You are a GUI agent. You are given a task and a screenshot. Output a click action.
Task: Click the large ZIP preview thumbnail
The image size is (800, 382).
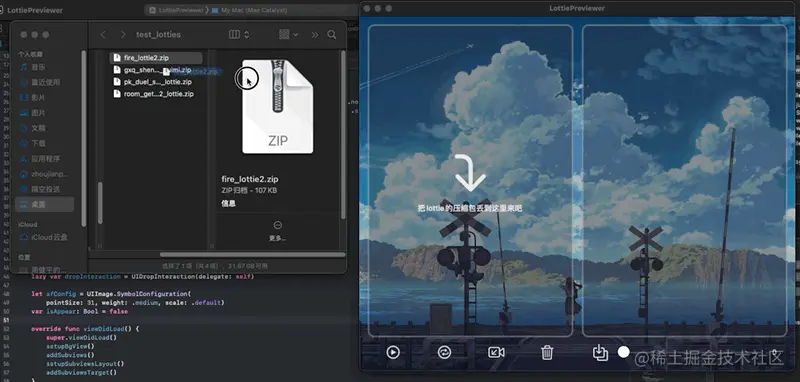coord(278,107)
